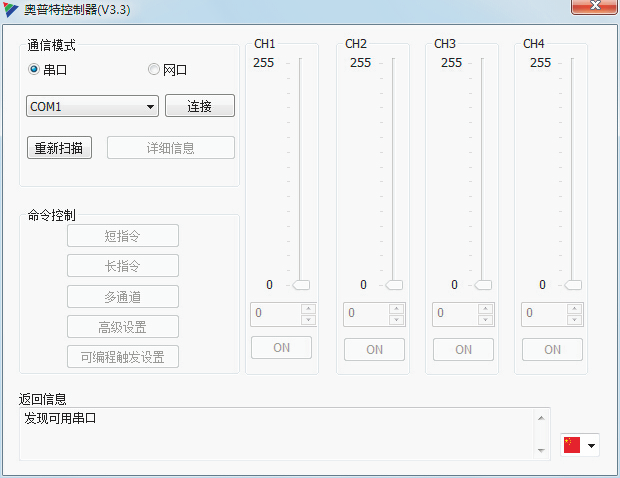Select the 网口 network port radio button
The width and height of the screenshot is (620, 478).
point(153,70)
